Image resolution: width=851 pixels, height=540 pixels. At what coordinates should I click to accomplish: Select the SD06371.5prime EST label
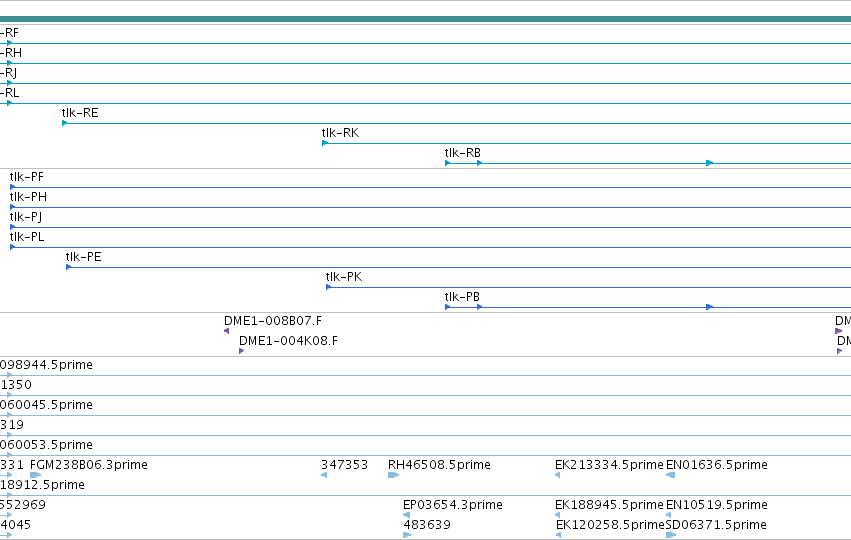(x=716, y=525)
